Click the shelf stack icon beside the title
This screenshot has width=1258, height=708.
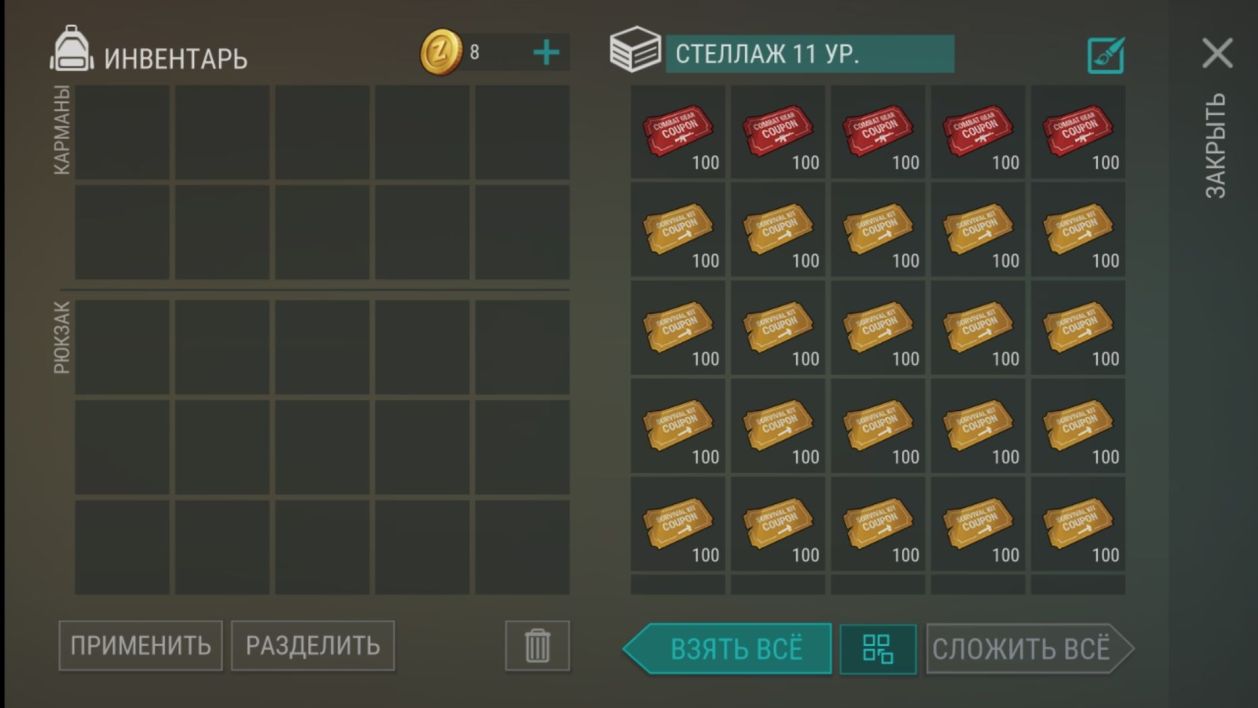635,50
